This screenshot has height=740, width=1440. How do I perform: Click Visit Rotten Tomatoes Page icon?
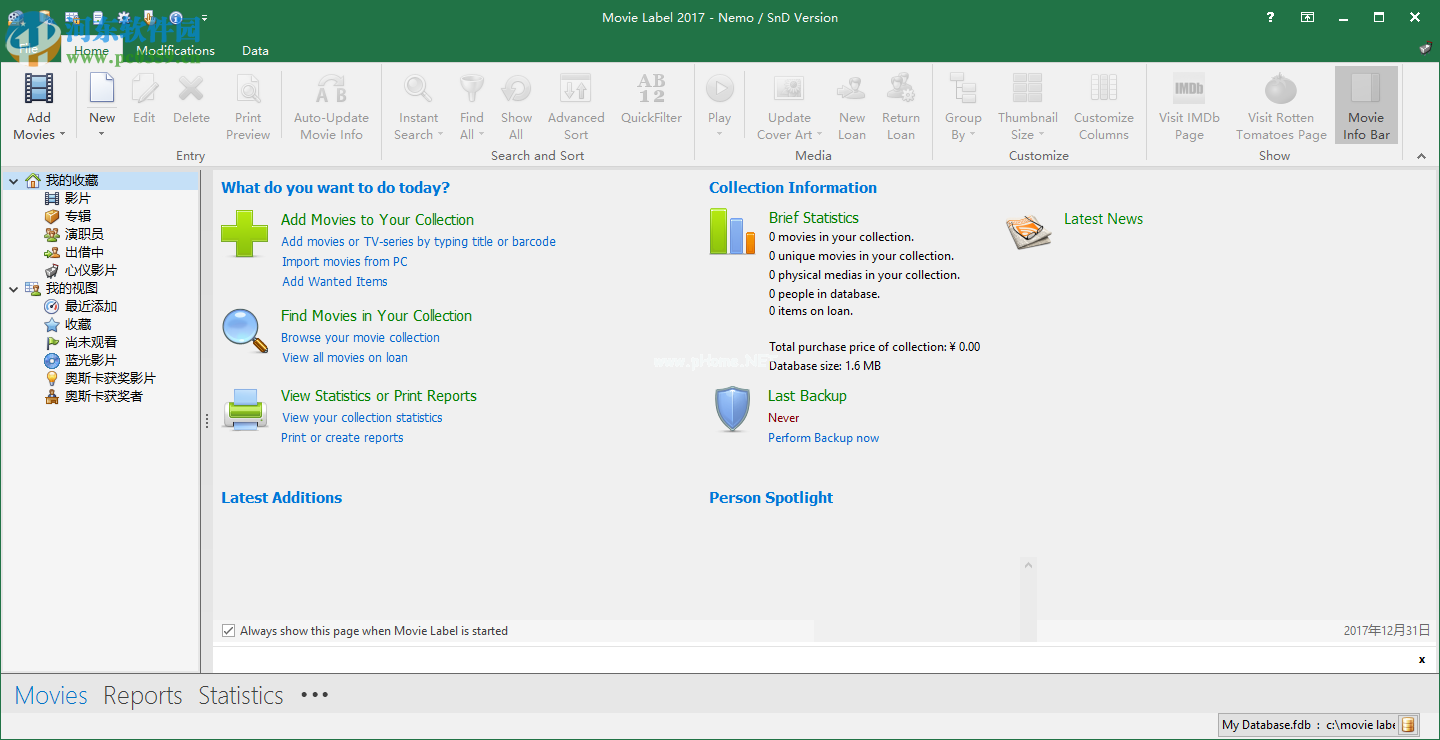[1281, 89]
